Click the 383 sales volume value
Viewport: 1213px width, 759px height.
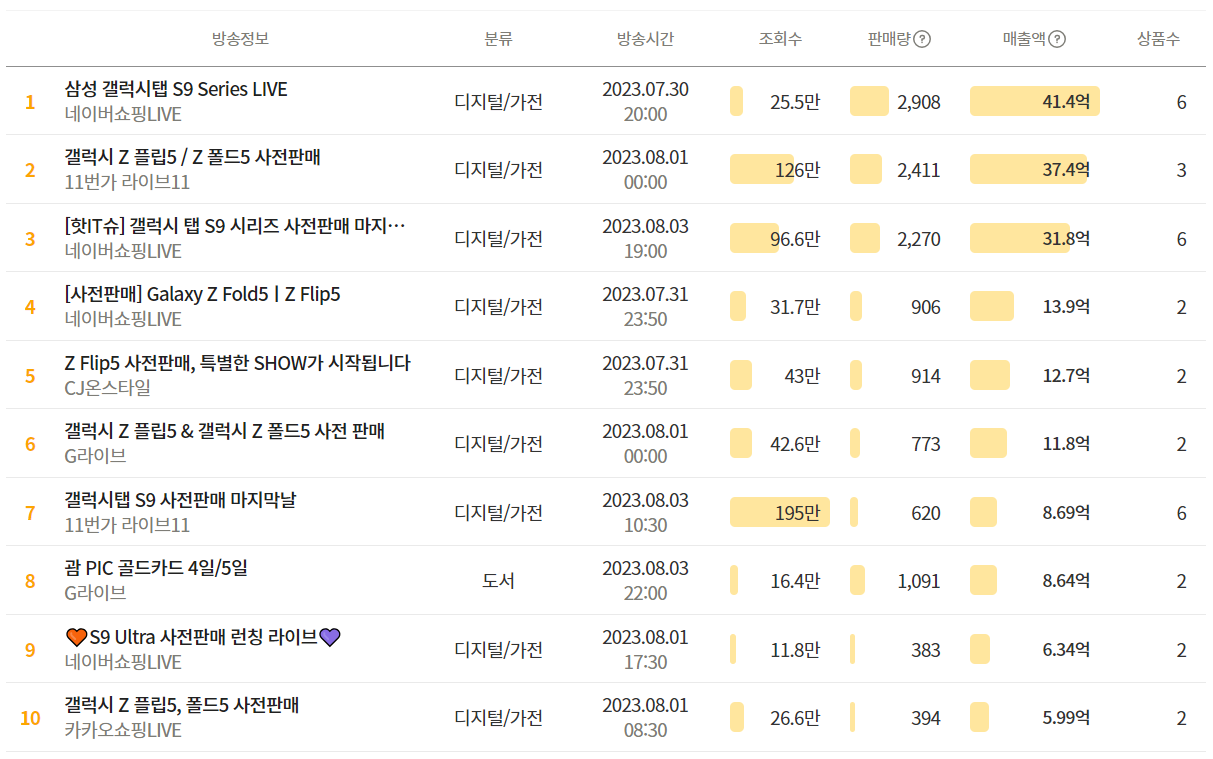(x=926, y=649)
